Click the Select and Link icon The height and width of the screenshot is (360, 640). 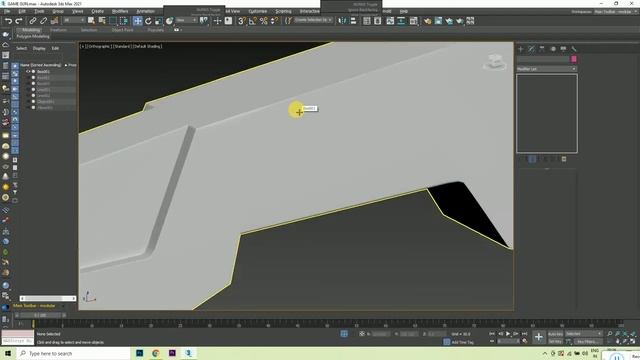click(33, 21)
